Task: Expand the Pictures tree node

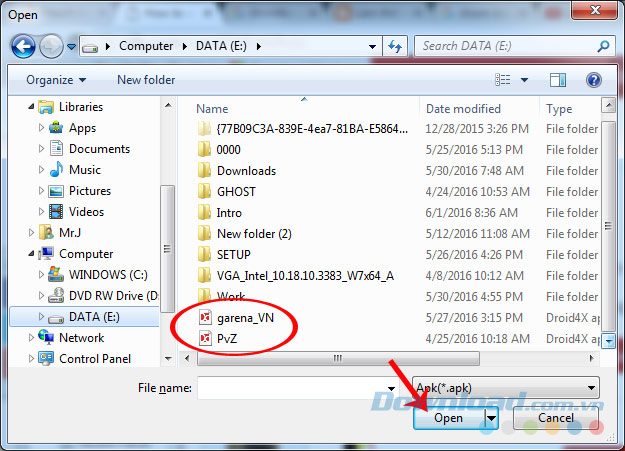Action: 41,191
